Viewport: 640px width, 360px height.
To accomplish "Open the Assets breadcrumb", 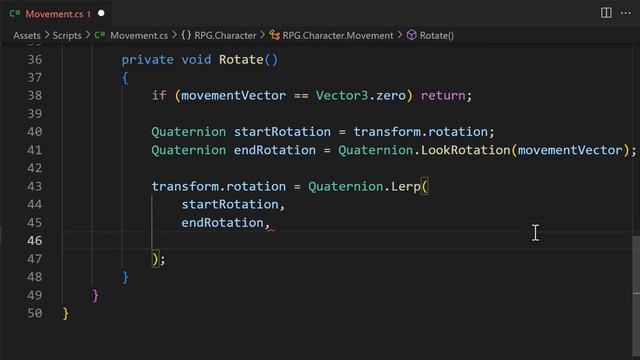I will pyautogui.click(x=27, y=36).
